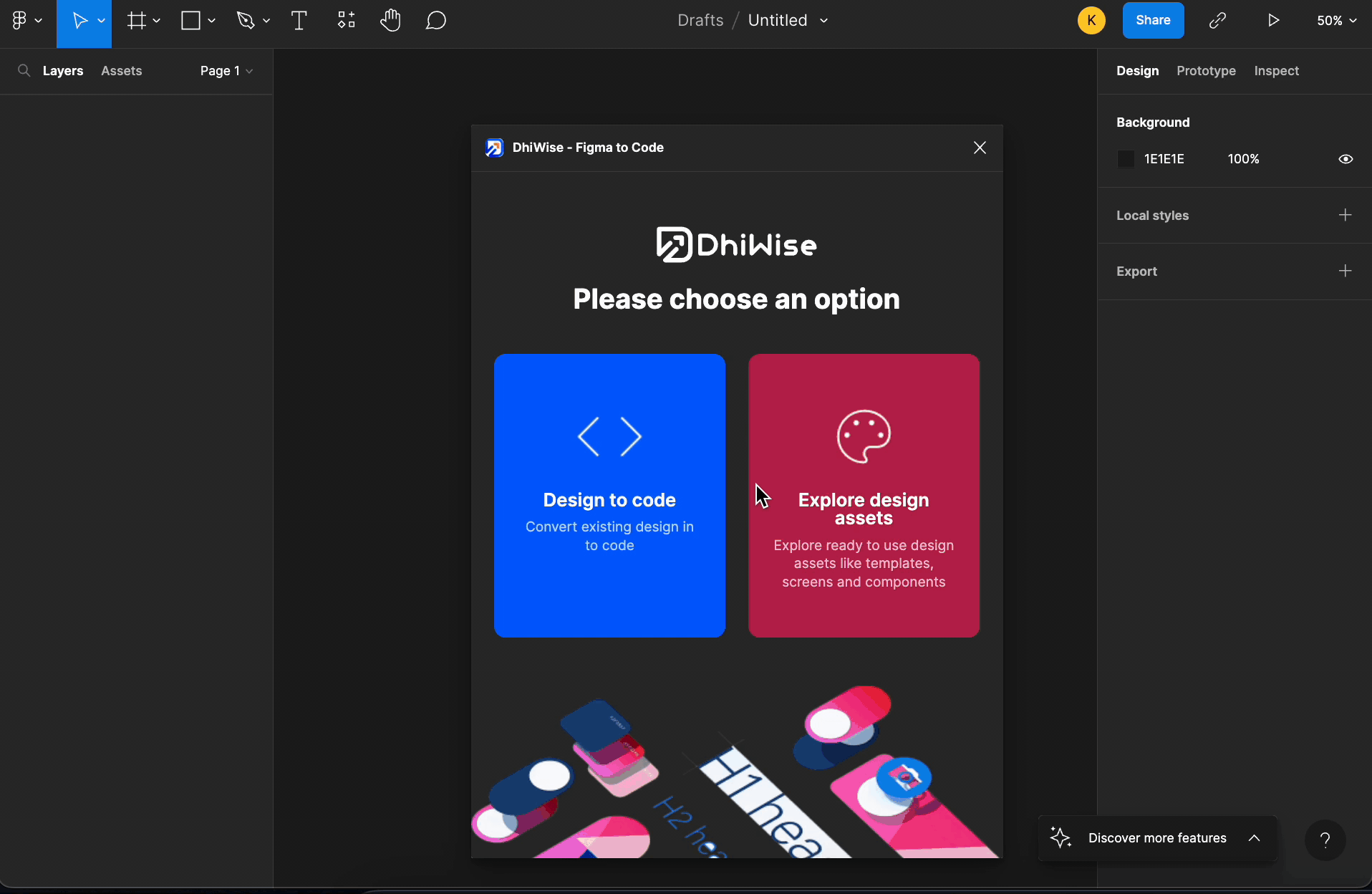Choose the Explore design assets card
This screenshot has width=1372, height=894.
[x=864, y=495]
